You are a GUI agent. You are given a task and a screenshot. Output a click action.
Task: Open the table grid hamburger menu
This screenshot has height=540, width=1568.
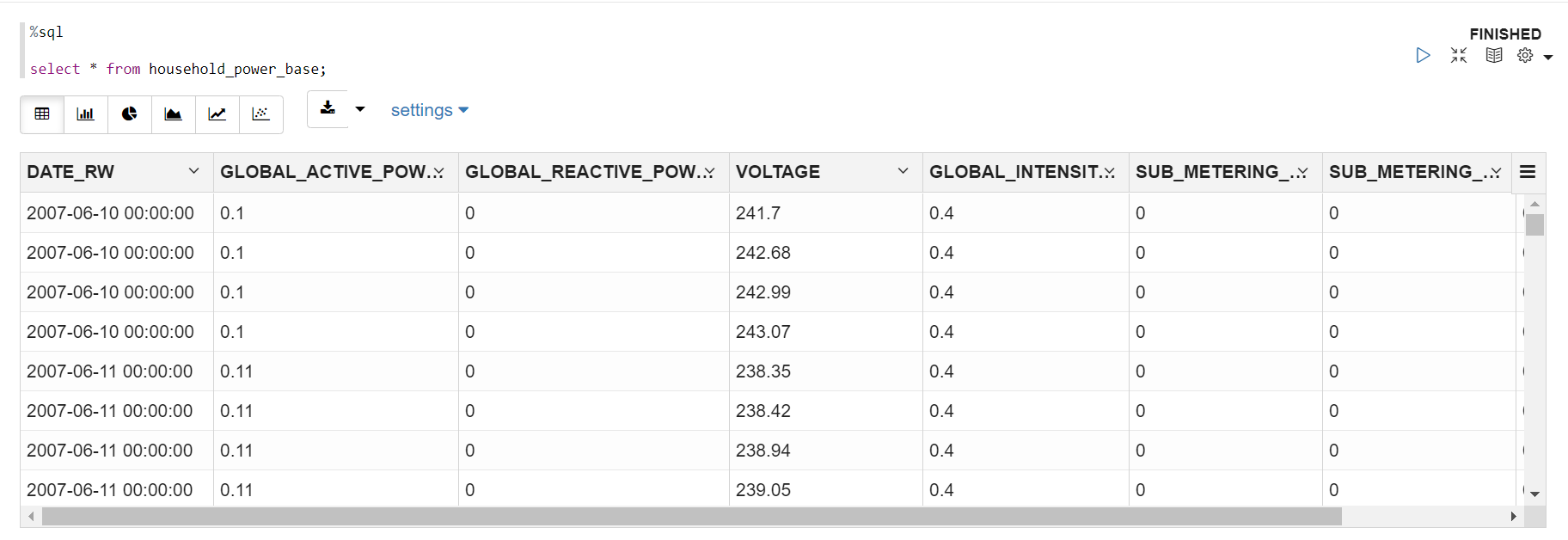click(1528, 172)
